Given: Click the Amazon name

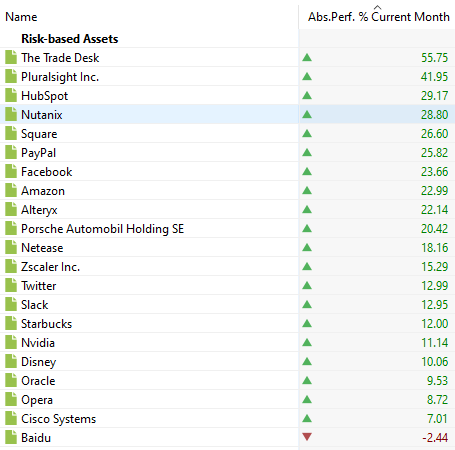Looking at the screenshot, I should [x=43, y=191].
